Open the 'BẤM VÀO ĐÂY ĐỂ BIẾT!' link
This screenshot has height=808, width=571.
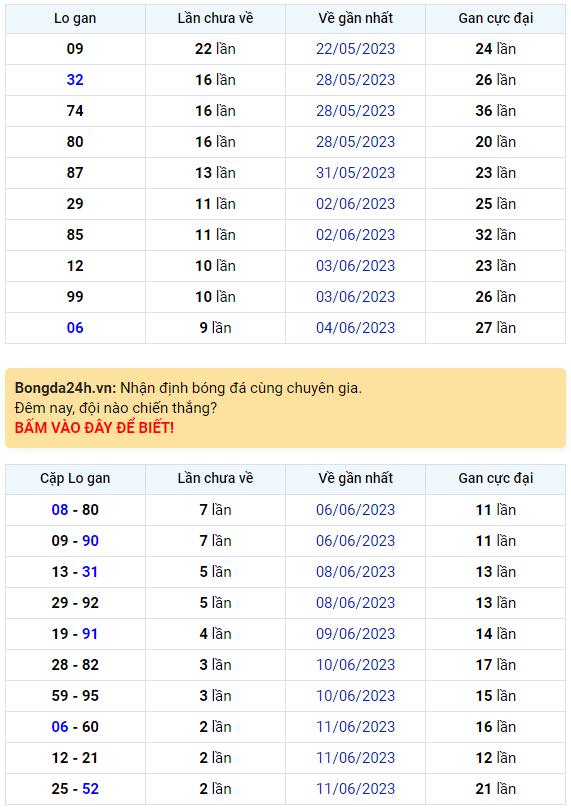(x=94, y=428)
